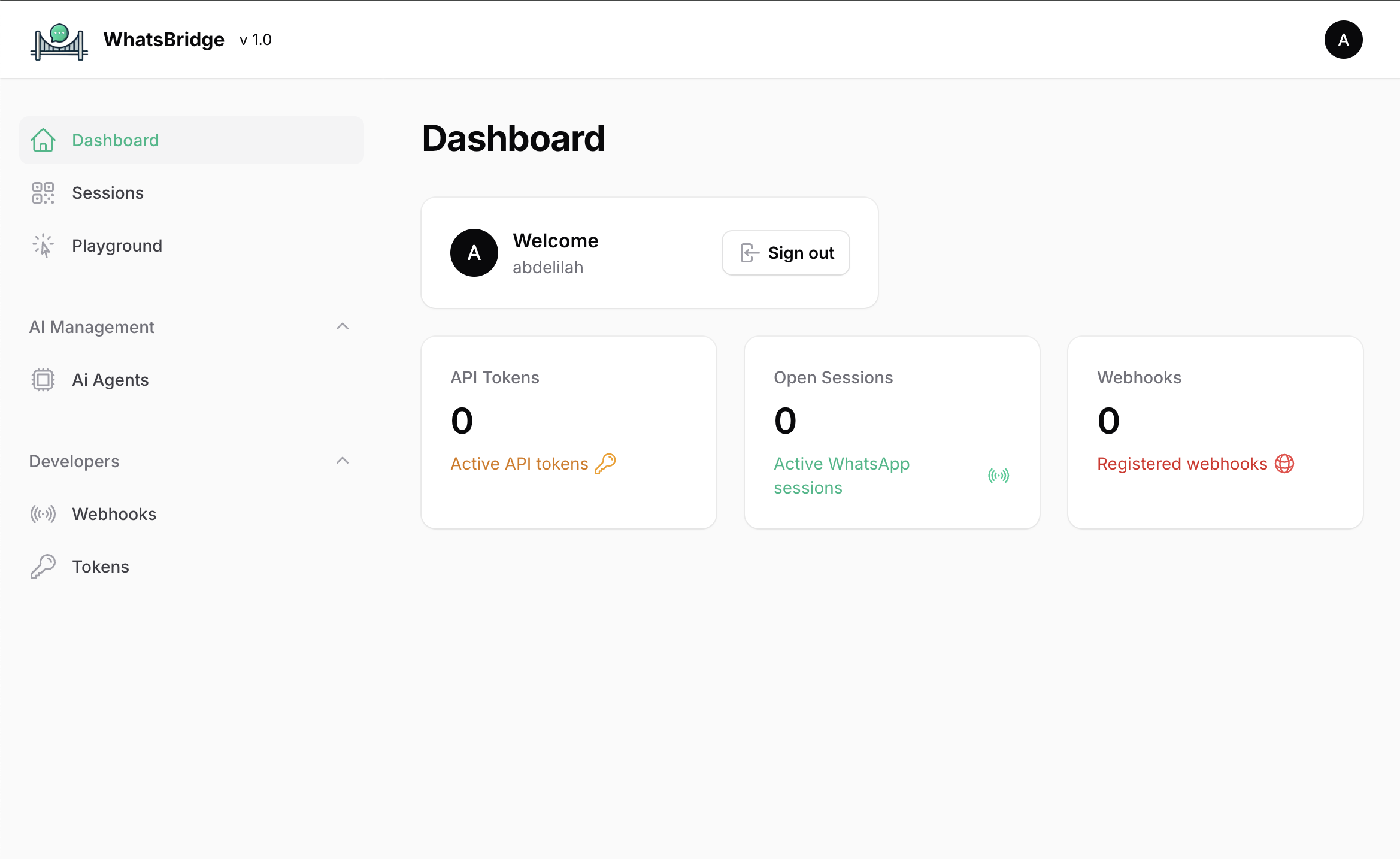Open the profile avatar in top-right corner
Viewport: 1400px width, 859px height.
pos(1343,40)
